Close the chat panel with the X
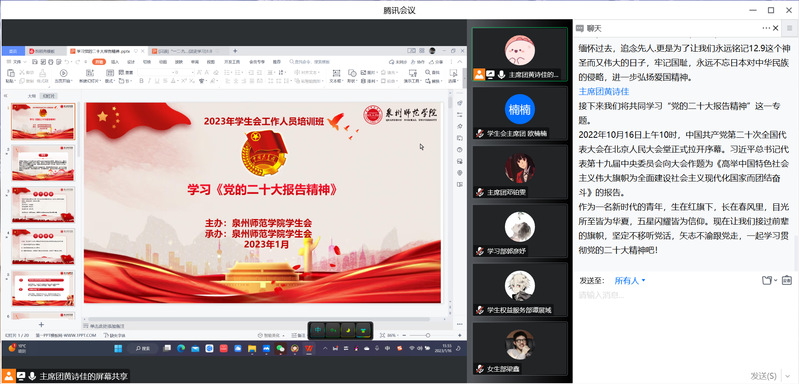799x384 pixels. [x=776, y=28]
